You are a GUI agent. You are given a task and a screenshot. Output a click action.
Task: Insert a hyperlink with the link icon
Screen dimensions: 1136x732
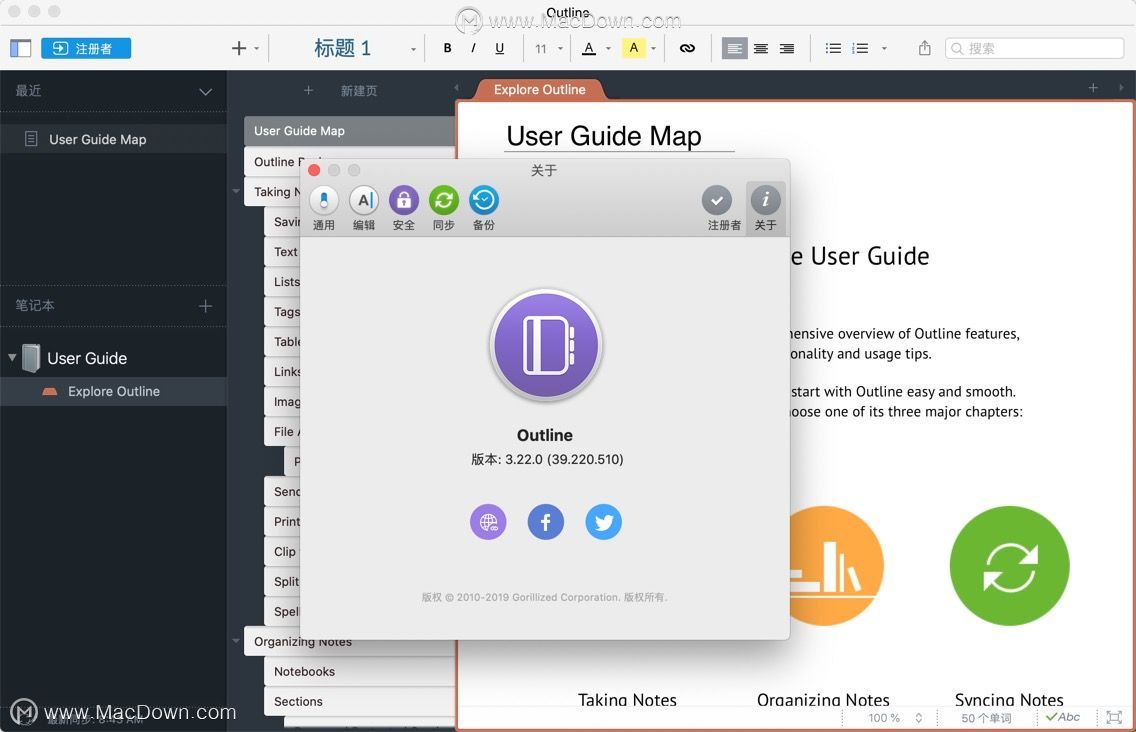tap(687, 49)
